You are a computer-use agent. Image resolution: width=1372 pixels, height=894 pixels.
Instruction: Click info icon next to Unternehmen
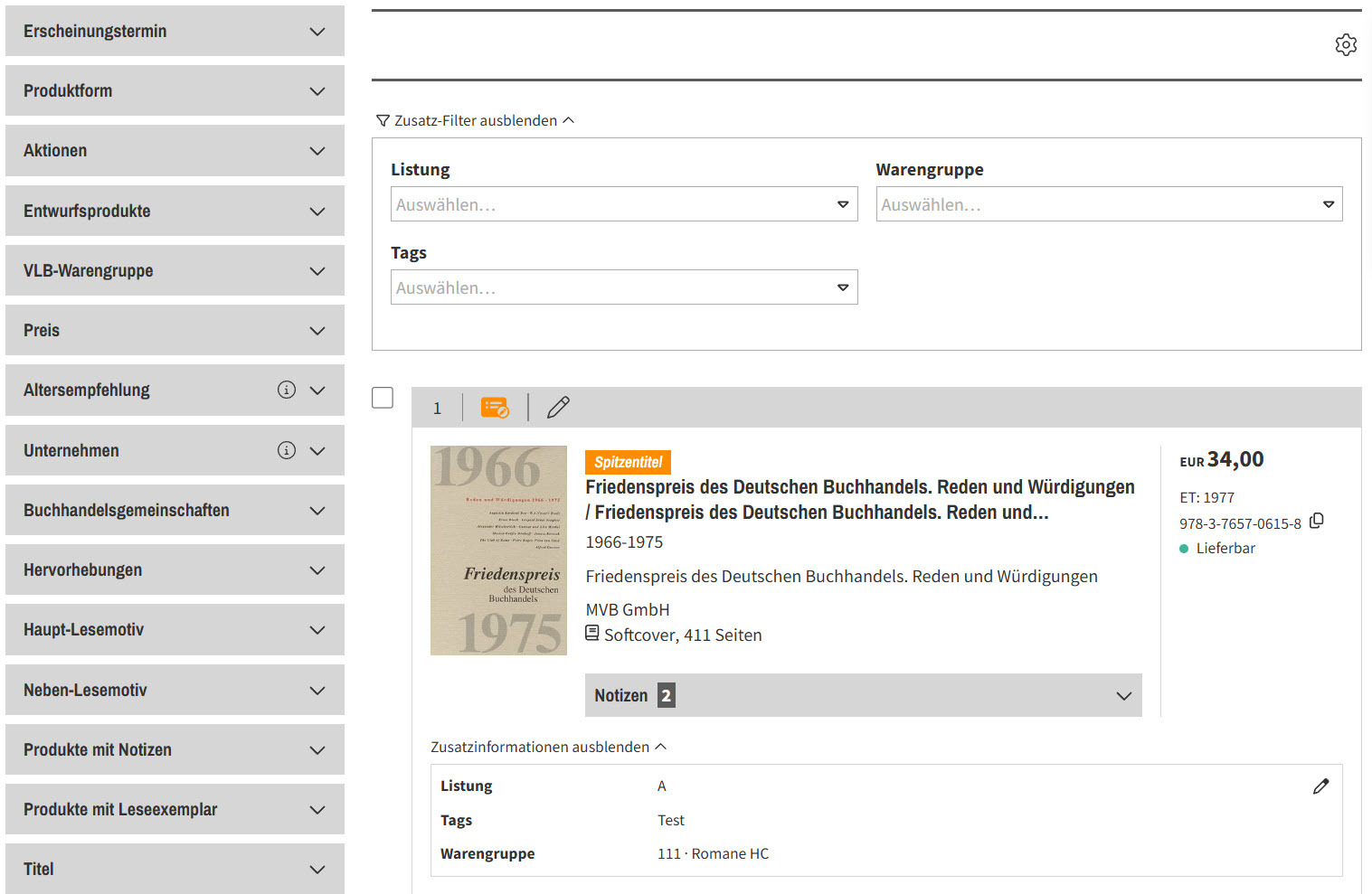pyautogui.click(x=287, y=450)
